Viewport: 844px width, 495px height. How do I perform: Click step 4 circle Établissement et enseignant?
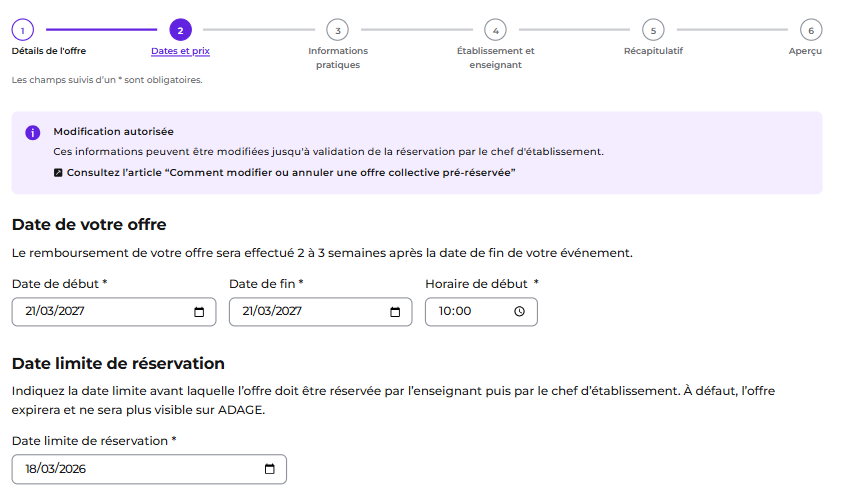point(495,30)
